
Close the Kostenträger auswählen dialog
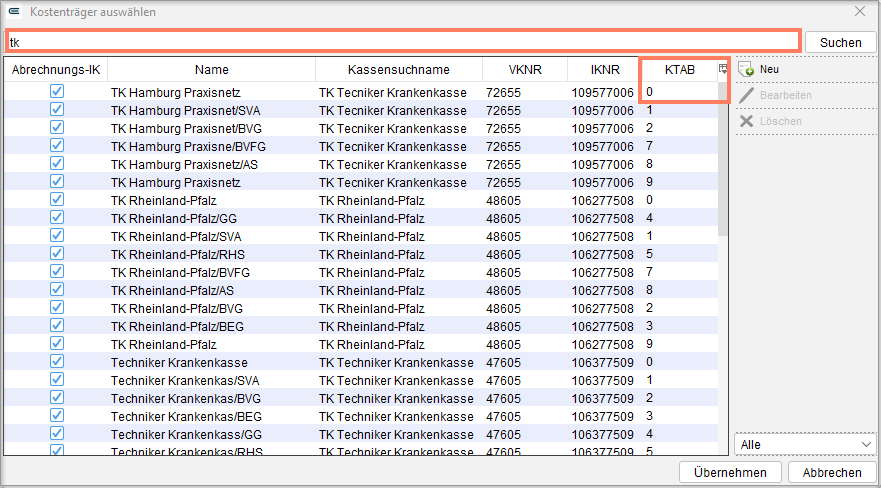click(860, 11)
